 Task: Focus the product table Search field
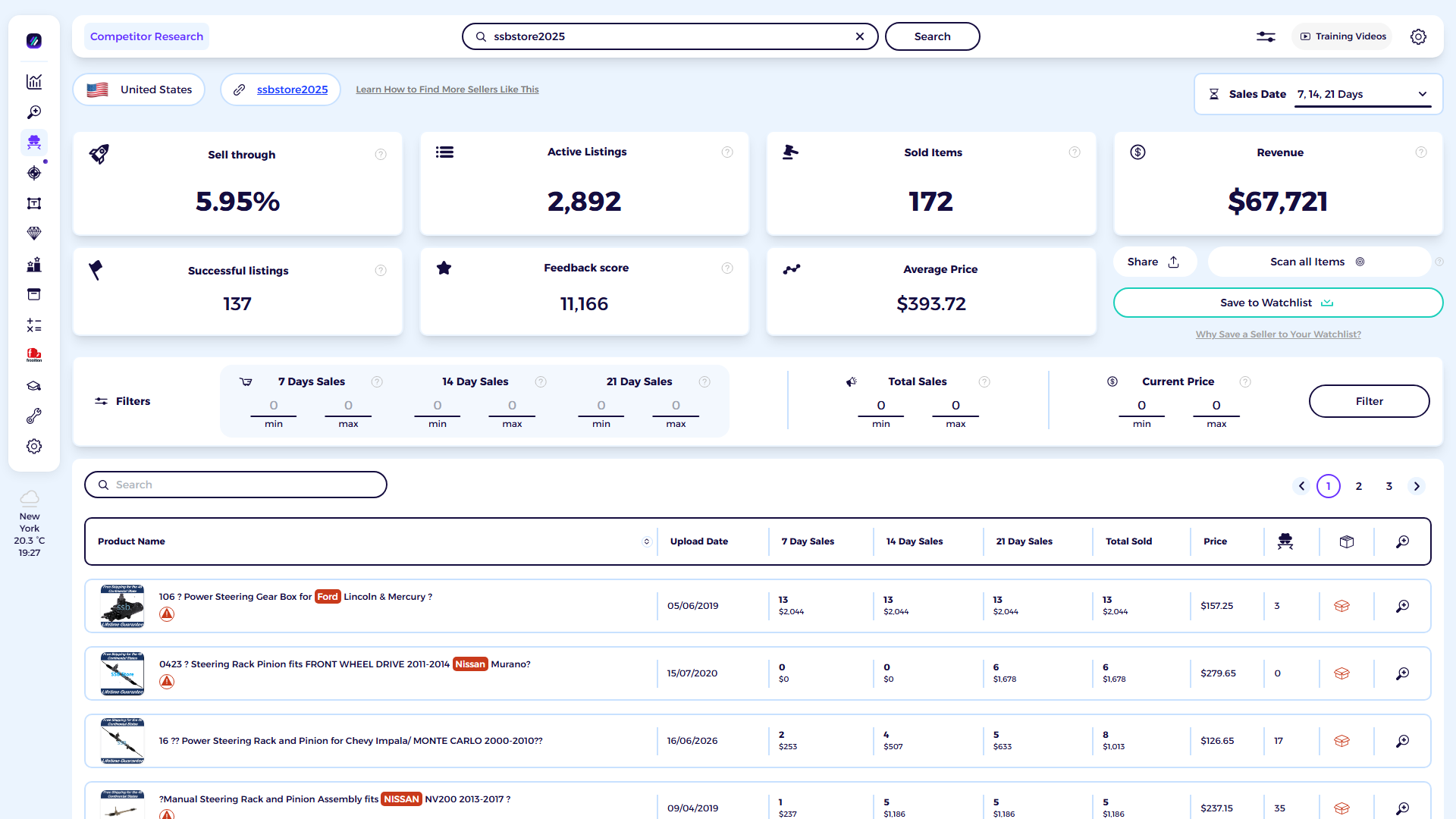click(236, 485)
